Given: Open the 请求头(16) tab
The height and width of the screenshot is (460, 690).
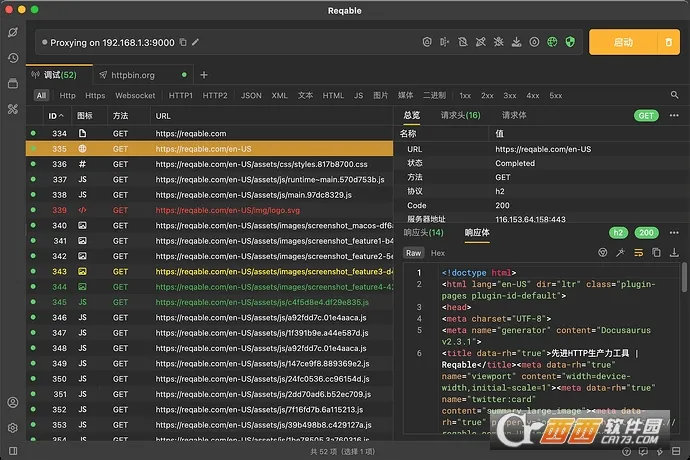Looking at the screenshot, I should [x=460, y=115].
